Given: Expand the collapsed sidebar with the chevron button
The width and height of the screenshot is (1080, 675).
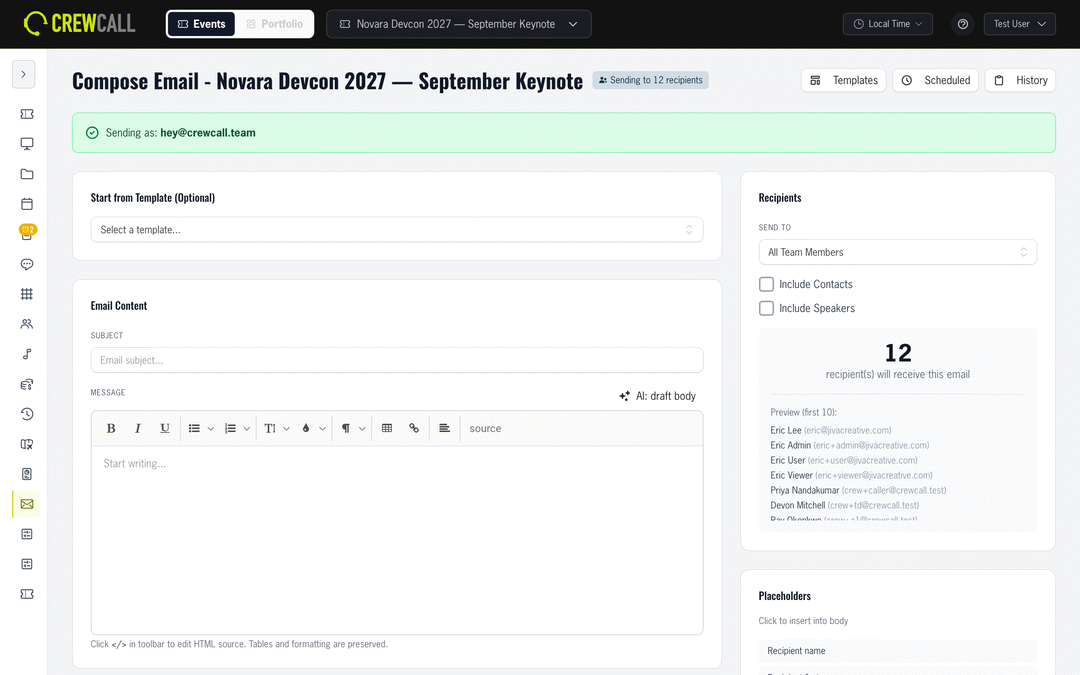Looking at the screenshot, I should (23, 74).
